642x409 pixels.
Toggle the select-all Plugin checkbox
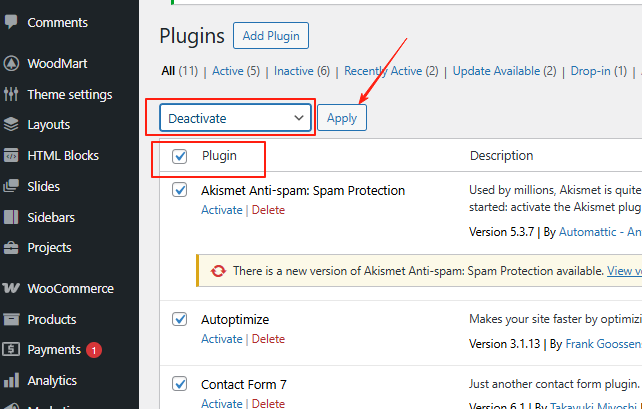180,156
